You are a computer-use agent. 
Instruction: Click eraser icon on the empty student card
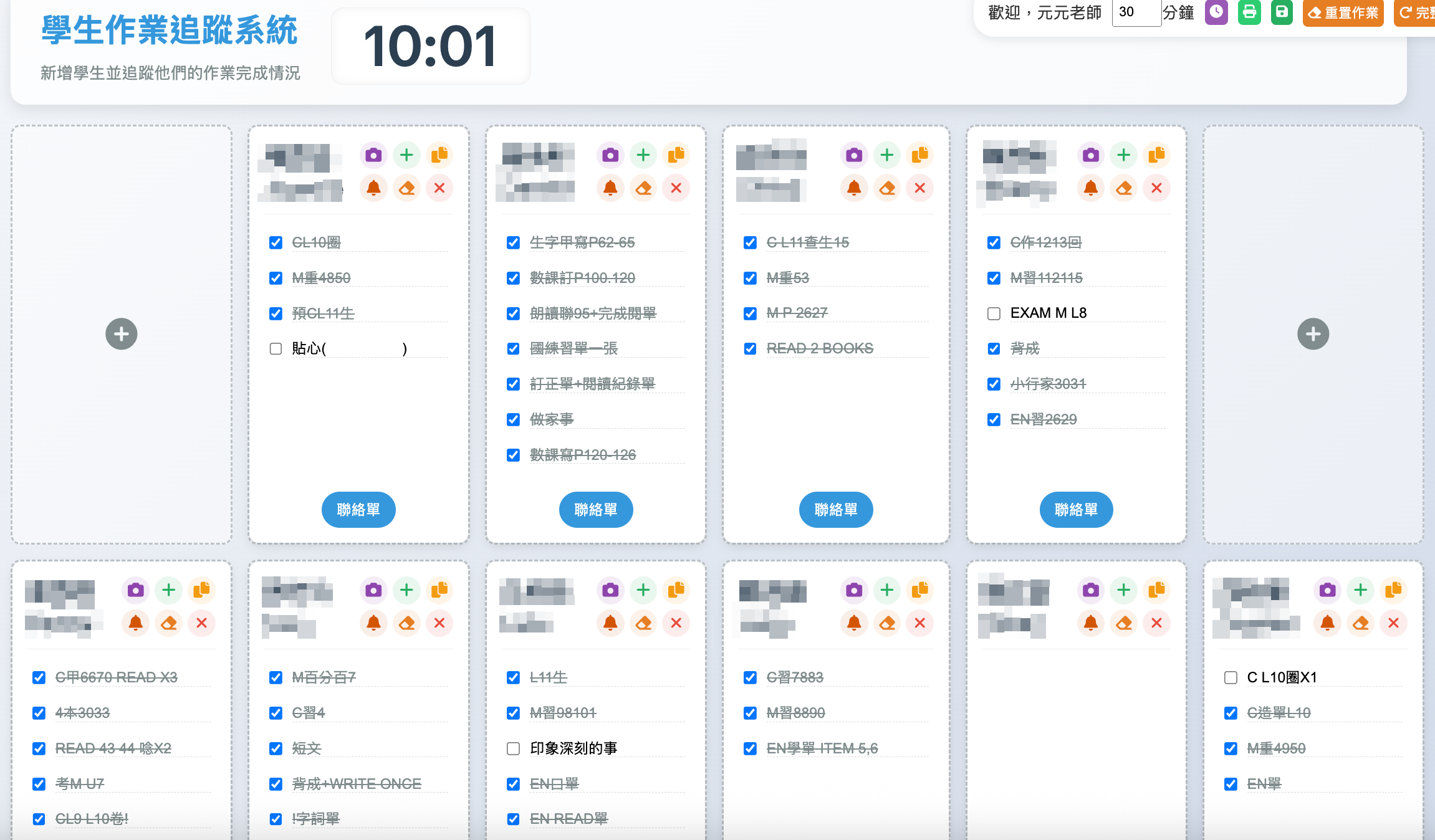point(1124,623)
